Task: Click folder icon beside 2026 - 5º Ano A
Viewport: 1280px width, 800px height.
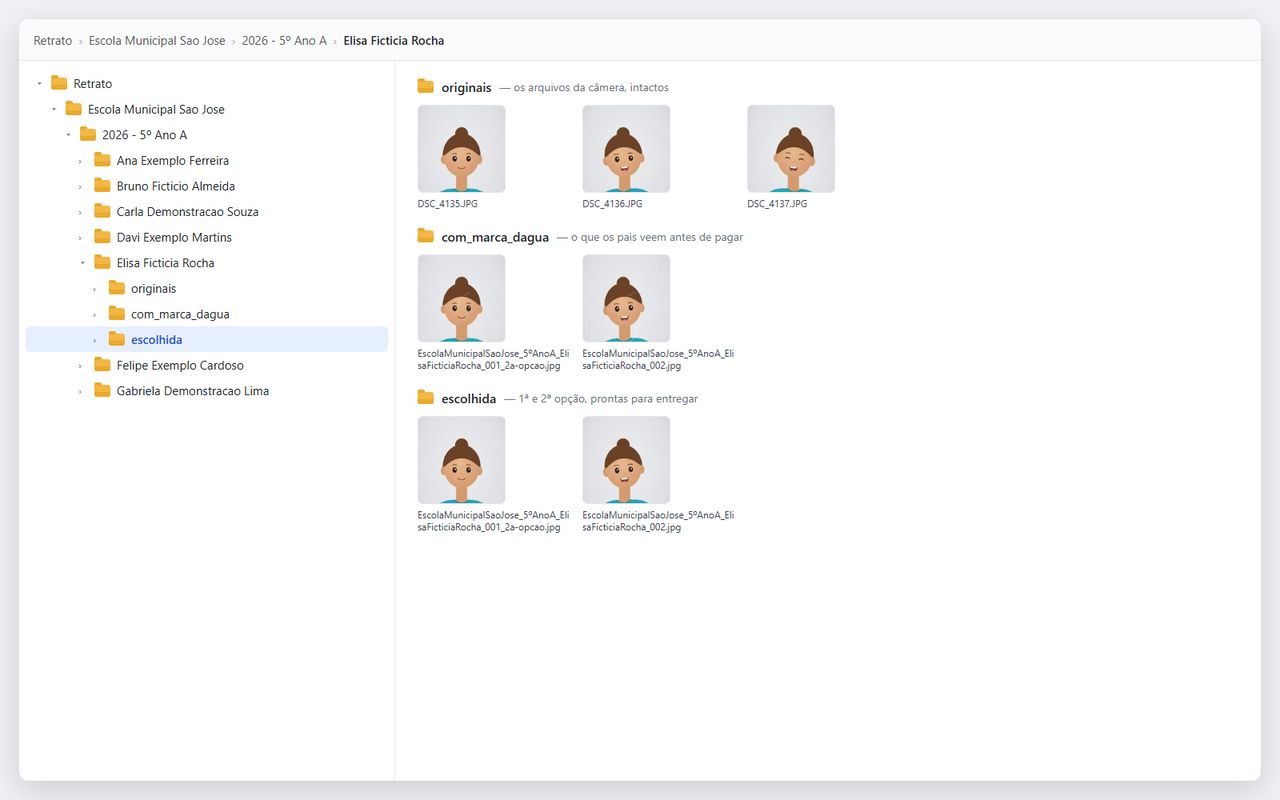Action: point(88,134)
